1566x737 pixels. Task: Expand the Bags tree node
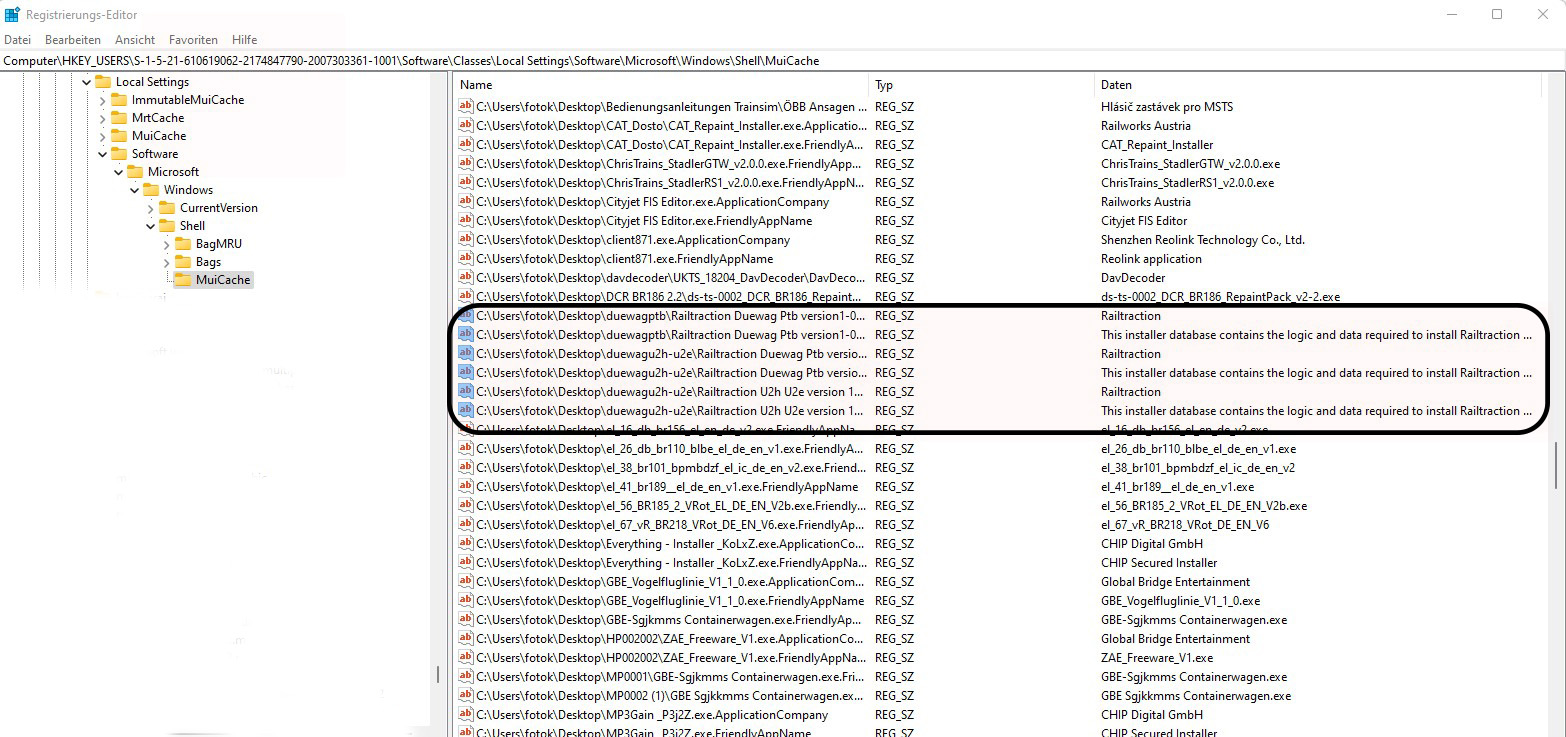pyautogui.click(x=166, y=262)
